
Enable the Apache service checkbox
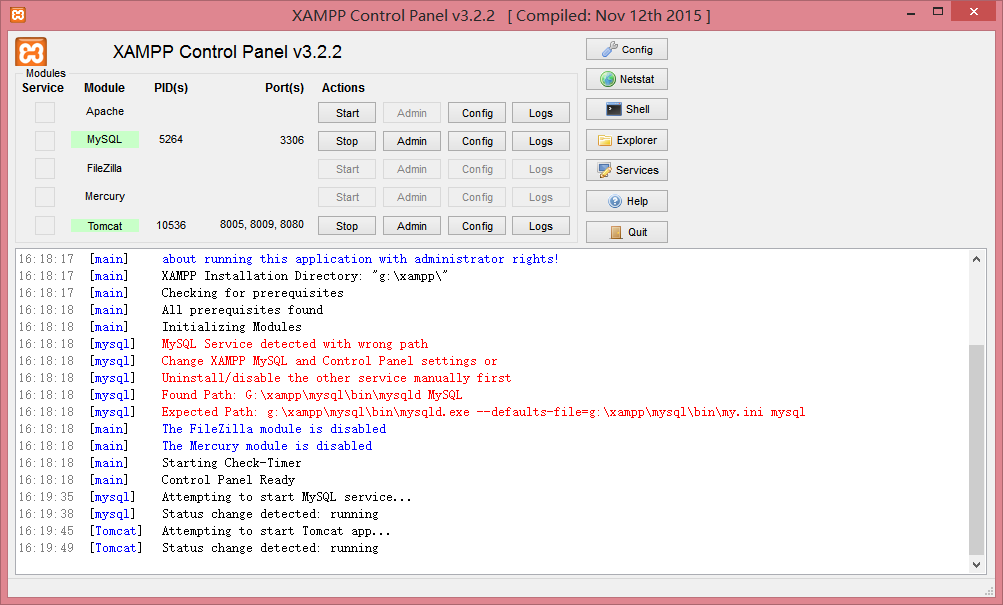tap(44, 112)
